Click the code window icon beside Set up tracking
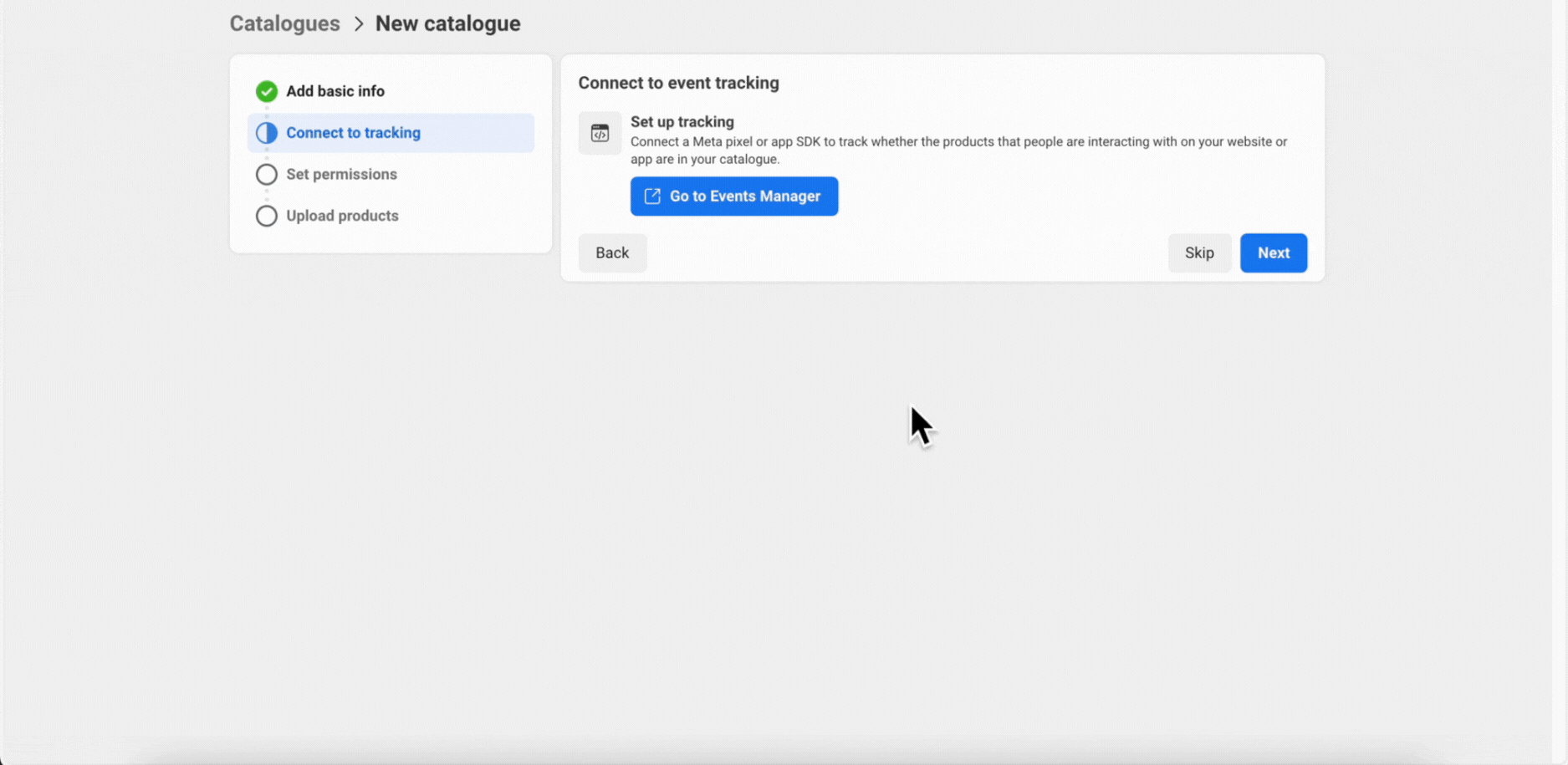Screen dimensions: 1568x765 [600, 133]
